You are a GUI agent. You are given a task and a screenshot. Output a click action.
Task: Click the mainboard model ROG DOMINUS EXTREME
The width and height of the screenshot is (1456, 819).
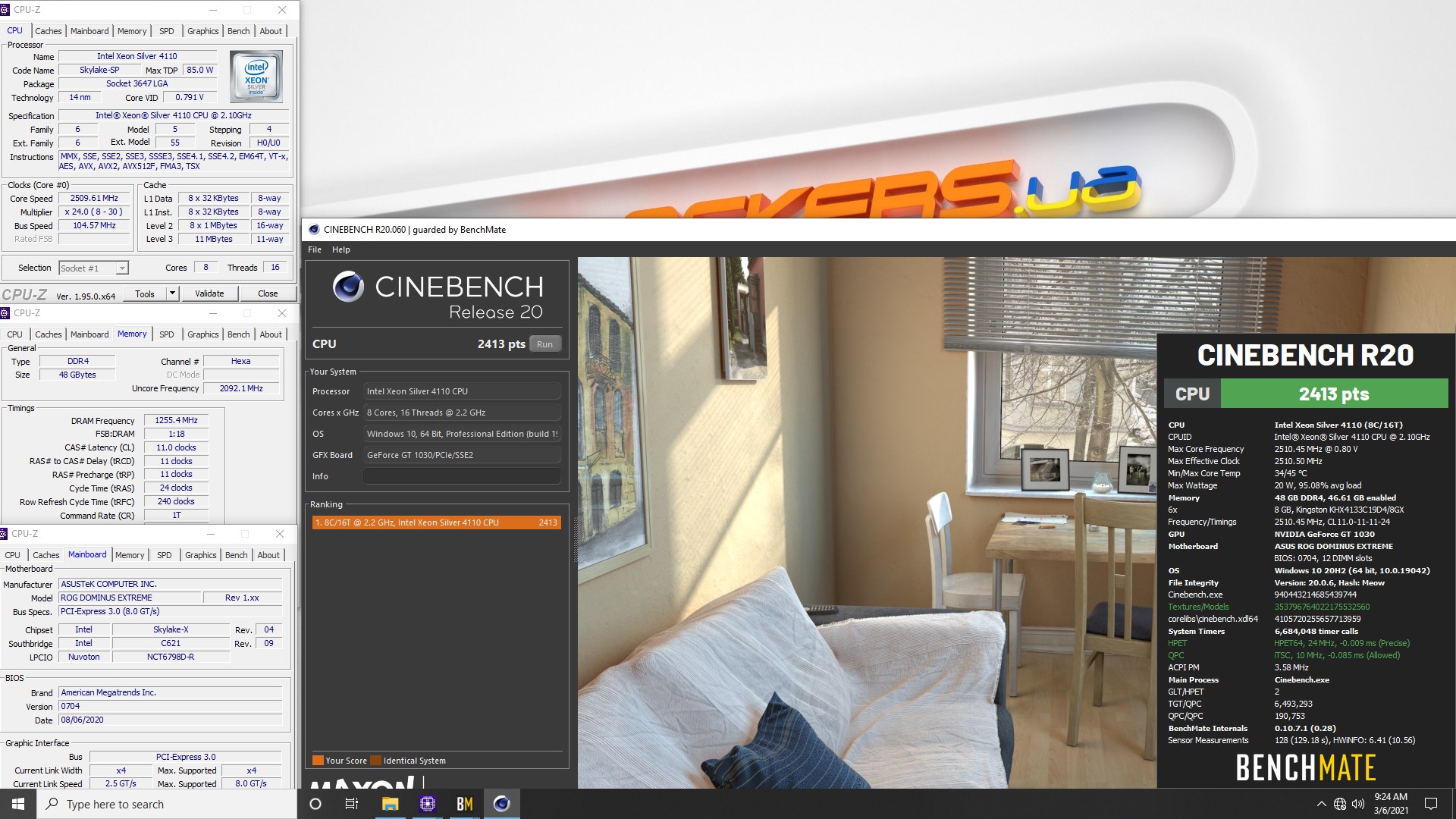pyautogui.click(x=130, y=598)
